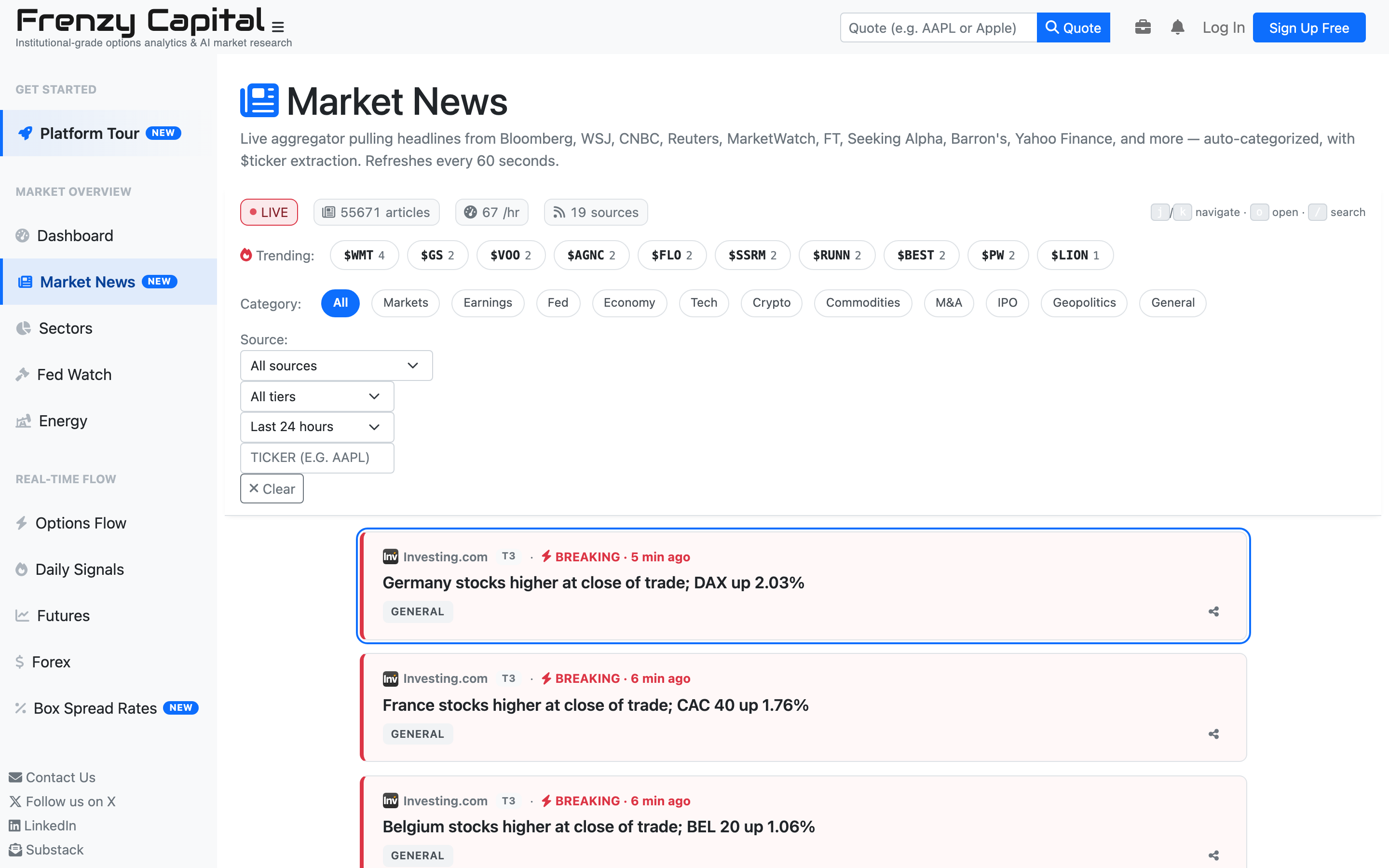Click the Fed Watch gavel icon
The width and height of the screenshot is (1389, 868).
22,374
